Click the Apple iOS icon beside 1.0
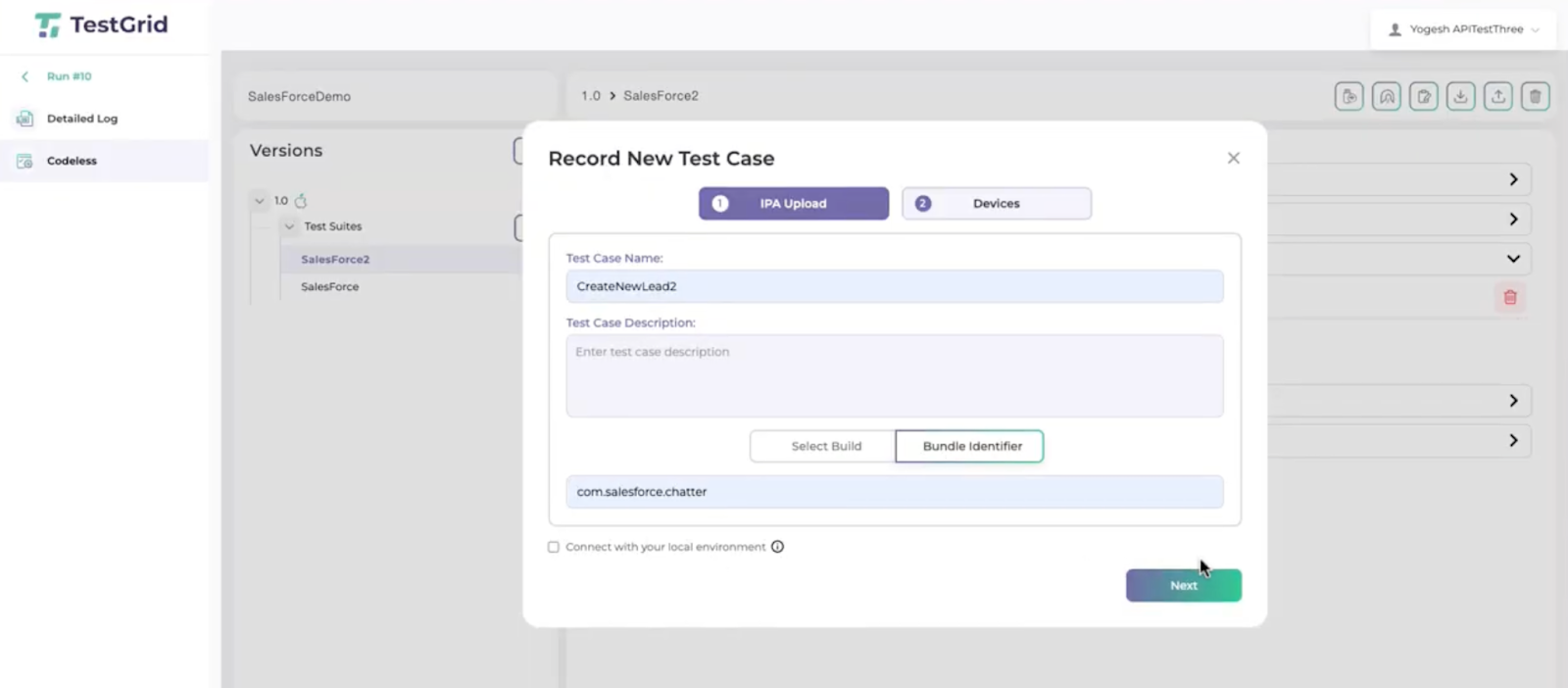Image resolution: width=1568 pixels, height=688 pixels. tap(301, 201)
